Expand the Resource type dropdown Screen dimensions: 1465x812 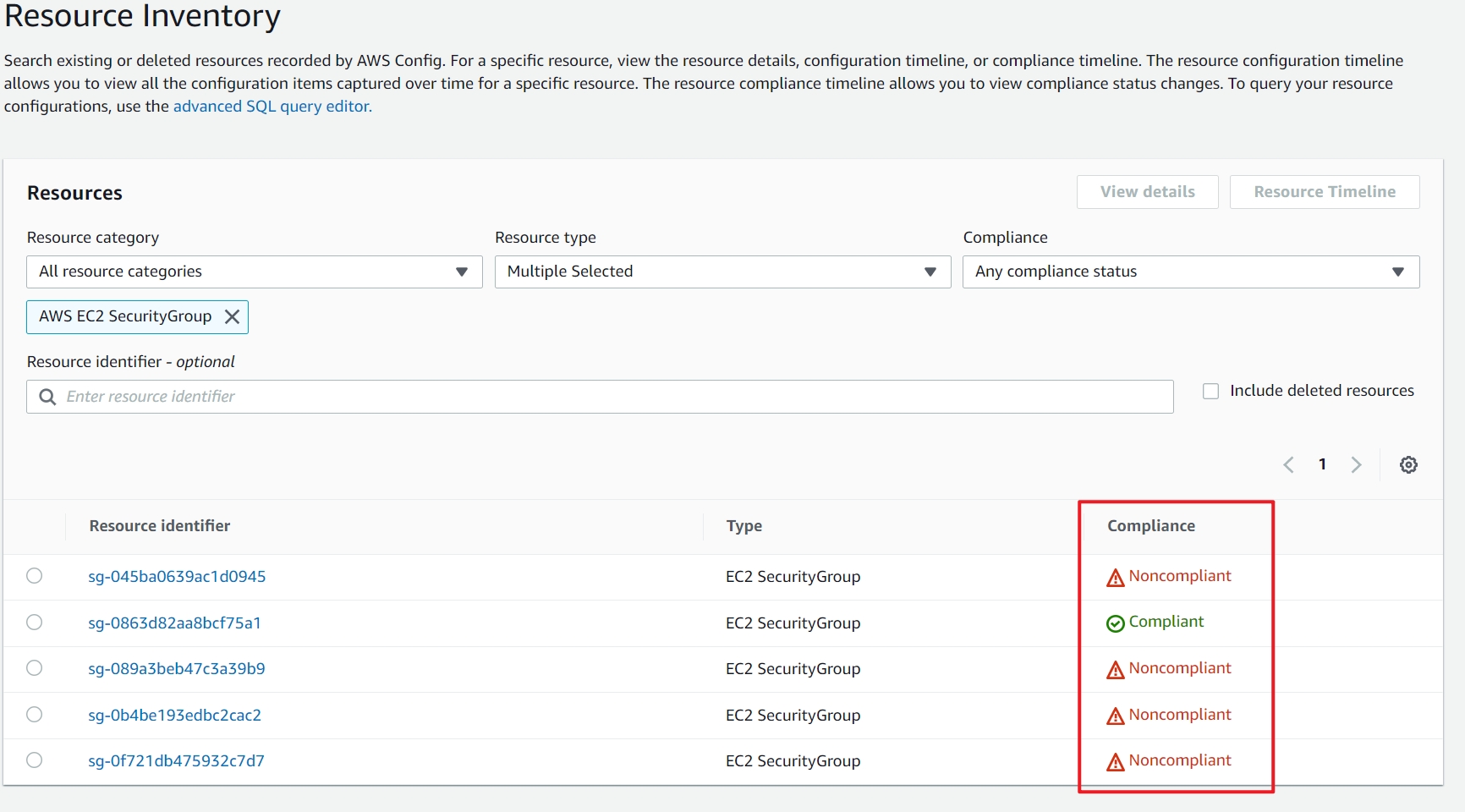(722, 272)
